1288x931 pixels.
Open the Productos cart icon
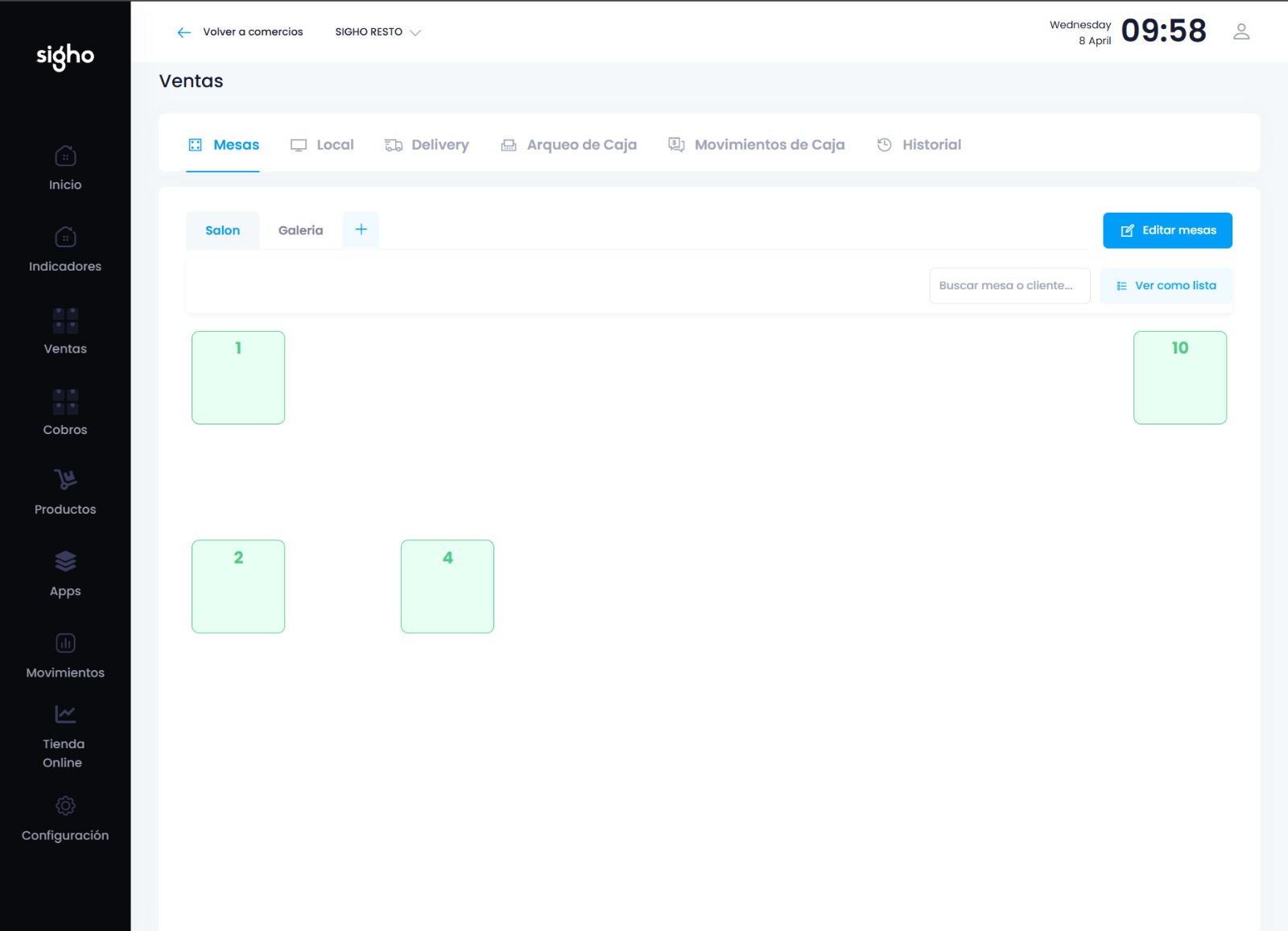point(65,479)
